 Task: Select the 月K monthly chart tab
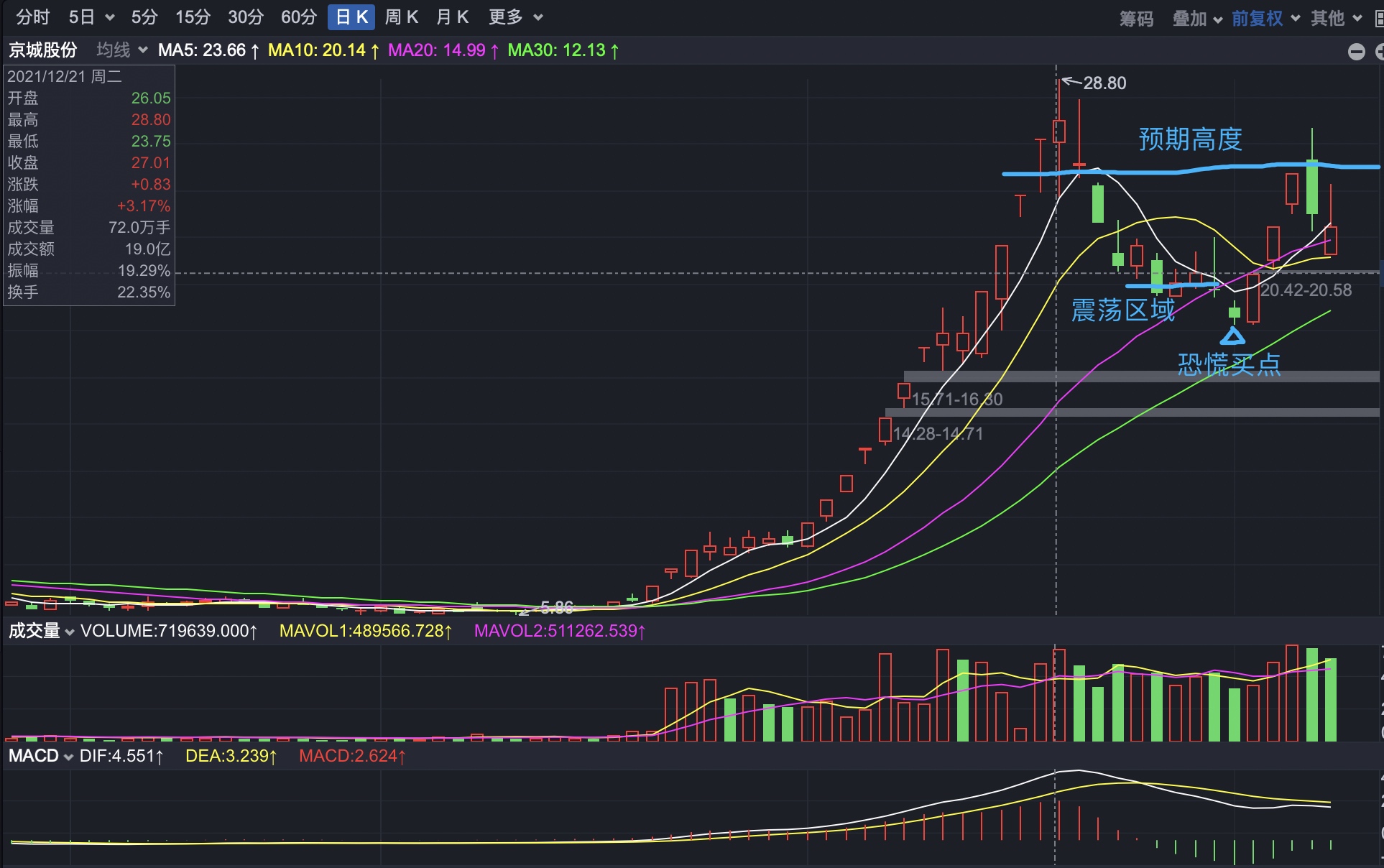click(452, 17)
